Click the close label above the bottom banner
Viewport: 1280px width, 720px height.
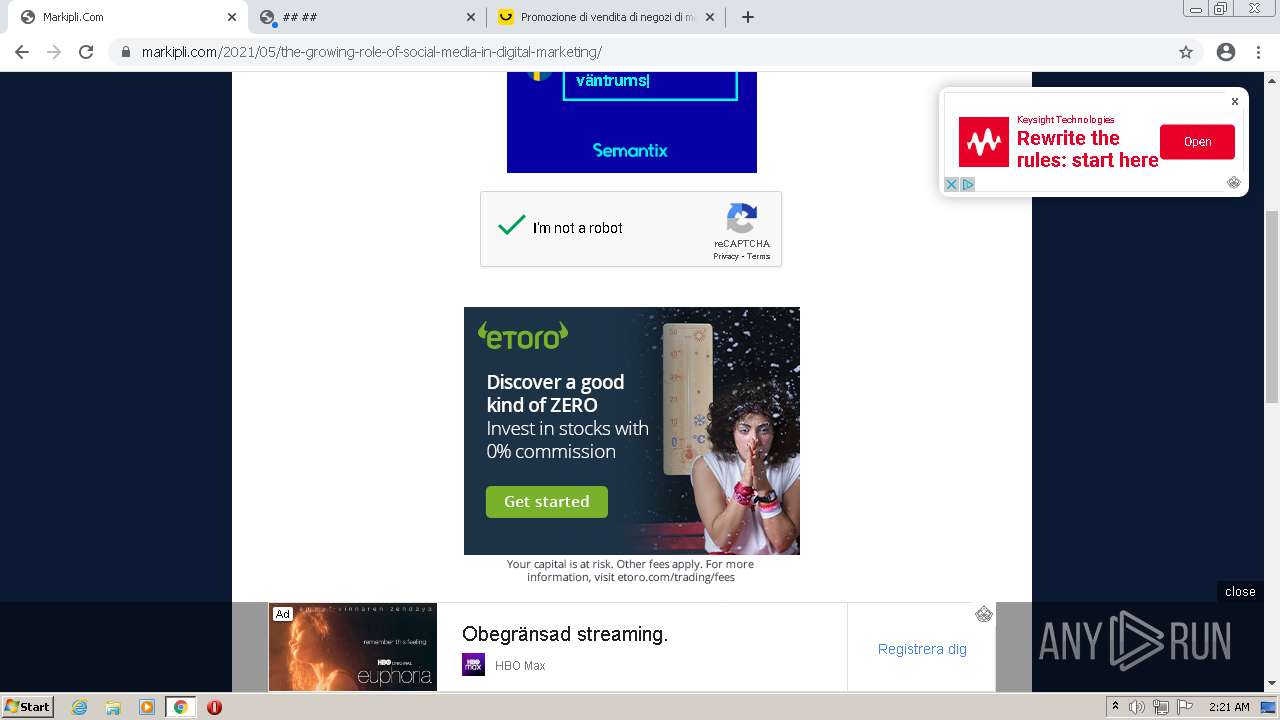(x=1240, y=592)
